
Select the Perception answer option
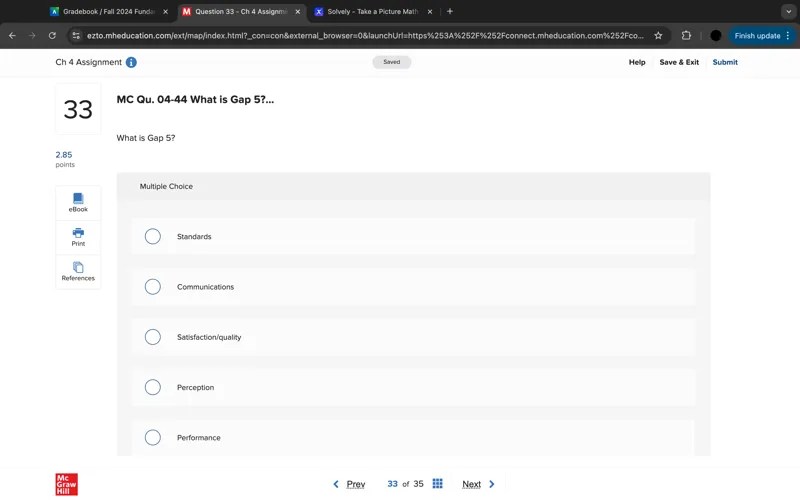(413, 387)
